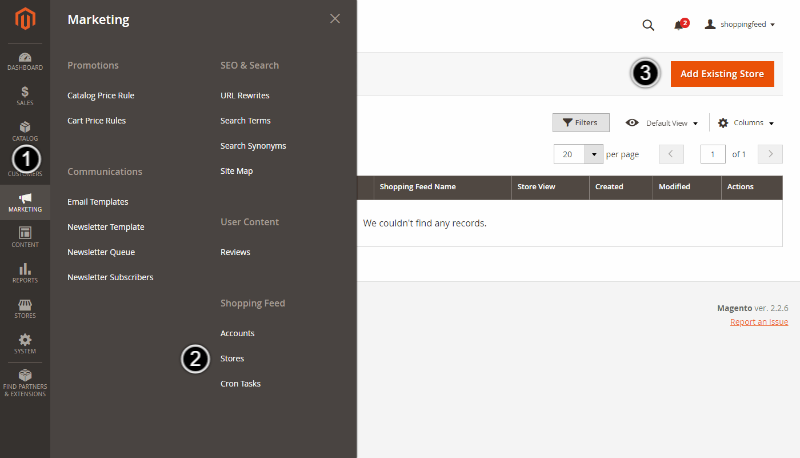The image size is (800, 458).
Task: Select the Marketing megaphone sidebar icon
Action: pyautogui.click(x=25, y=202)
